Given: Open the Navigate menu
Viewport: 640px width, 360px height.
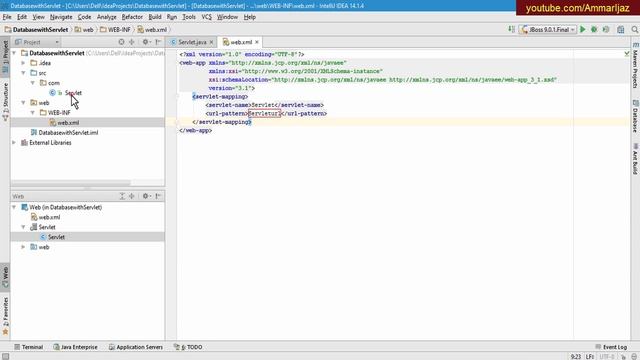Looking at the screenshot, I should tap(61, 17).
